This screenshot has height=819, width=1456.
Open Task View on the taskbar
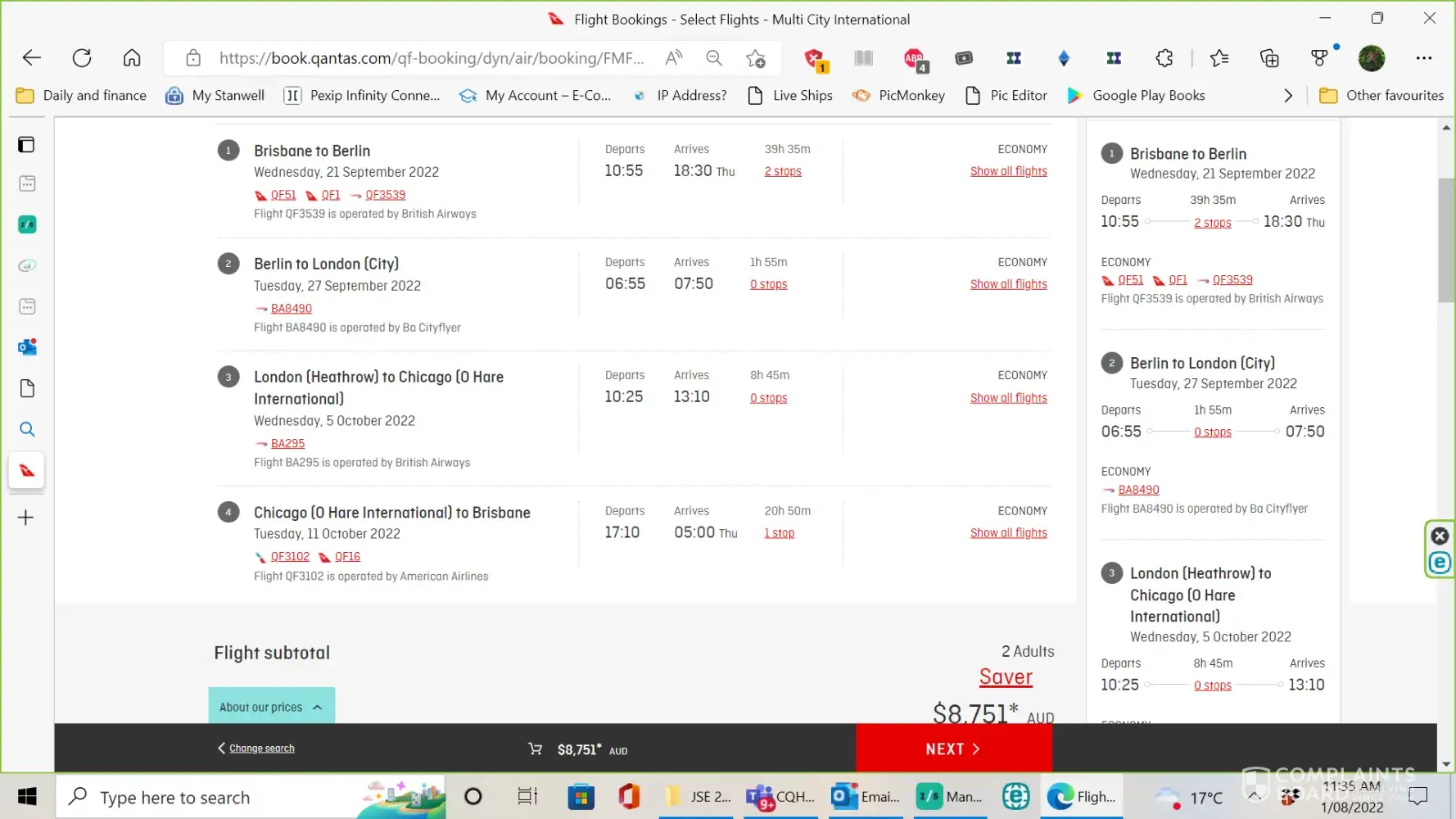click(527, 797)
